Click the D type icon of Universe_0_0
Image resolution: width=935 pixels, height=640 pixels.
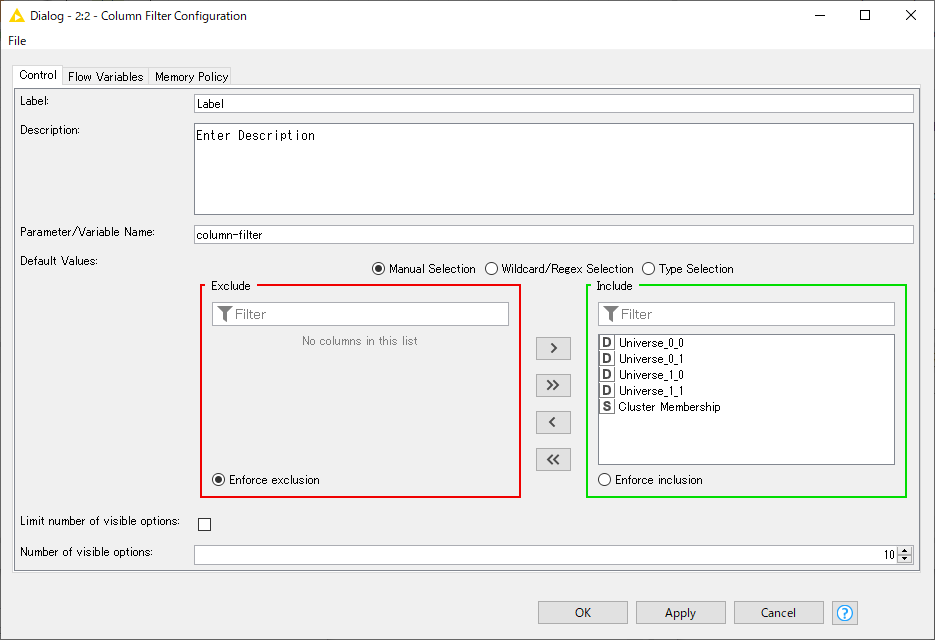[606, 342]
